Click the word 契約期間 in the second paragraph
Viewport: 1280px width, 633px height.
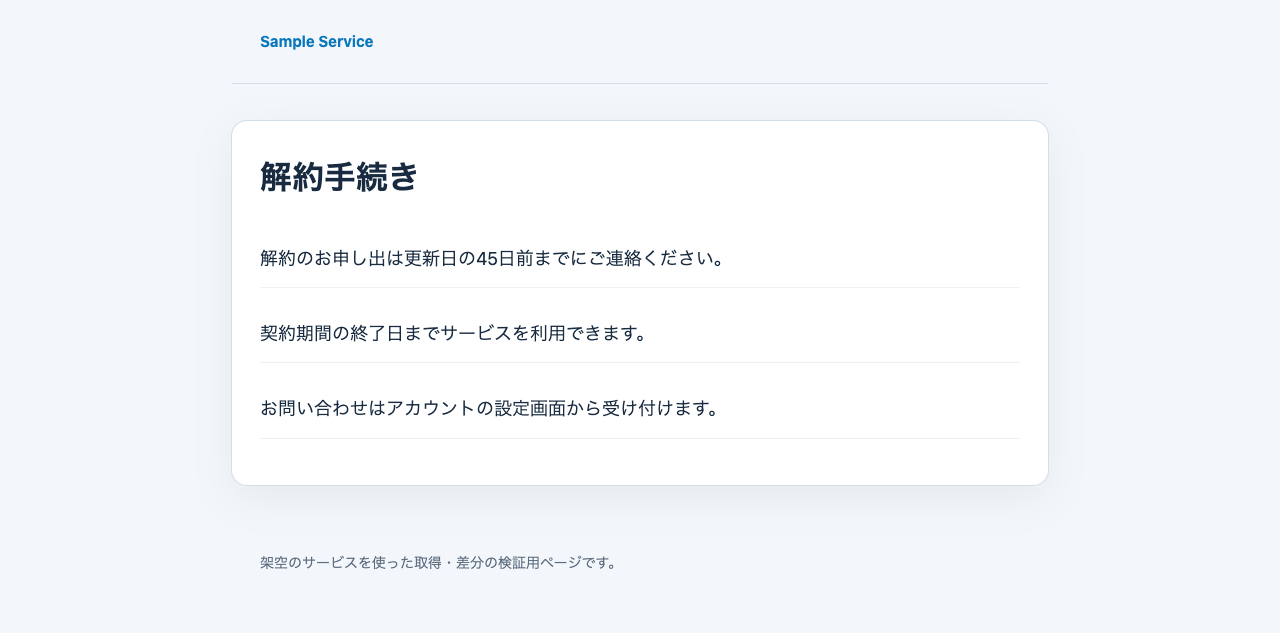296,333
